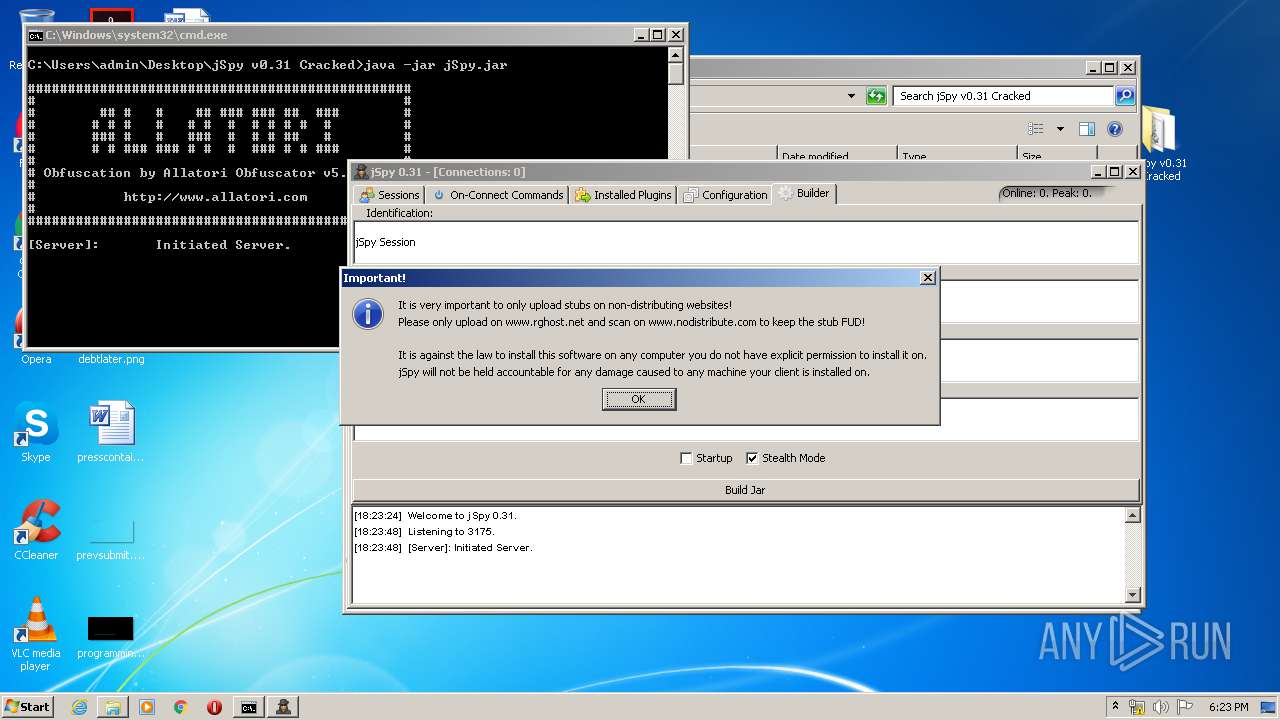
Task: Click the cmd.exe taskbar button
Action: 249,707
